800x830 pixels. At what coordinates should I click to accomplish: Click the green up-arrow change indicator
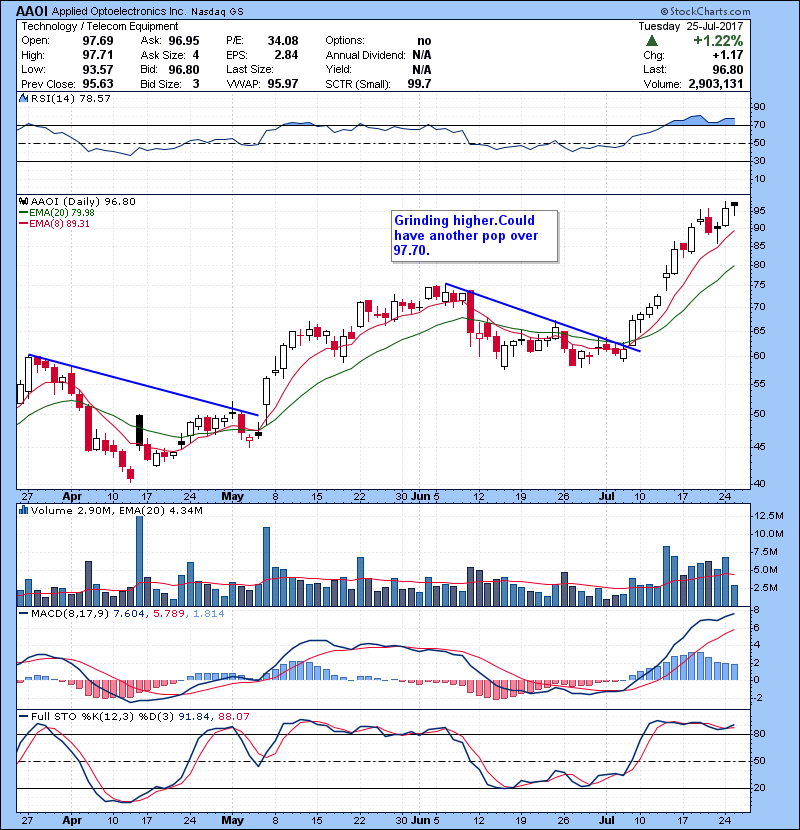(652, 41)
